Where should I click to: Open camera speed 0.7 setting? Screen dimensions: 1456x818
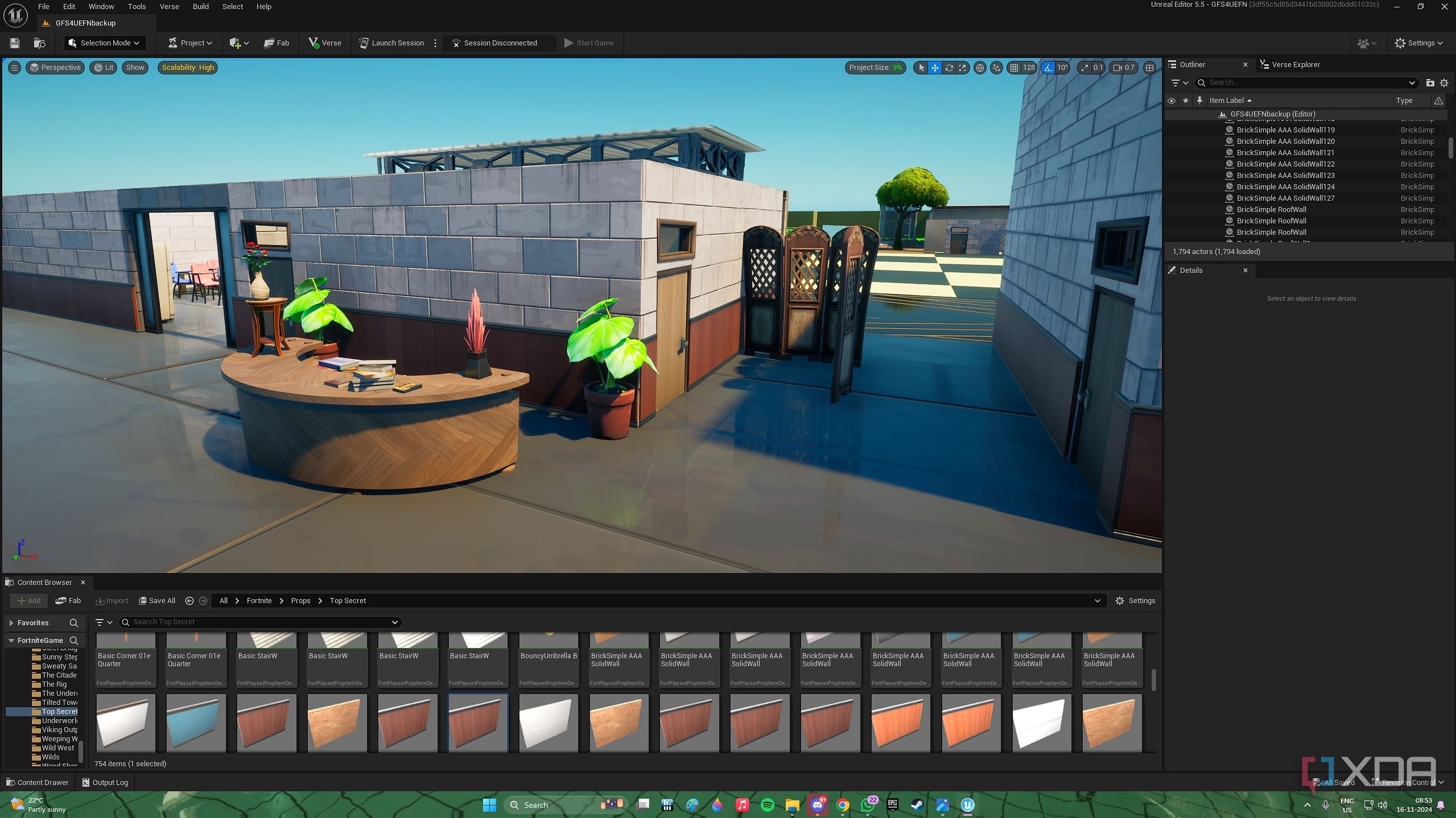pyautogui.click(x=1124, y=68)
